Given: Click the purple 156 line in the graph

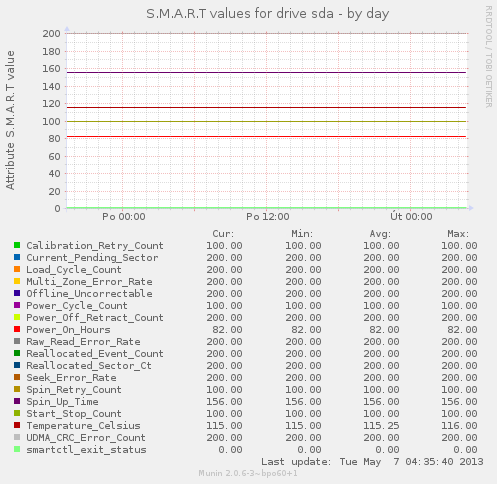Looking at the screenshot, I should pos(266,72).
